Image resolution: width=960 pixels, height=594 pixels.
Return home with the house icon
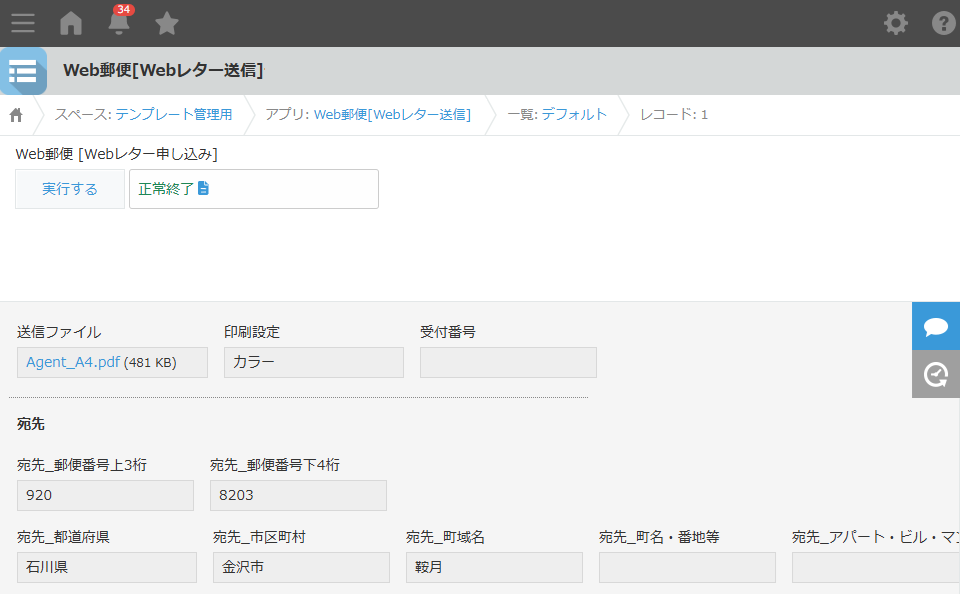(x=70, y=22)
